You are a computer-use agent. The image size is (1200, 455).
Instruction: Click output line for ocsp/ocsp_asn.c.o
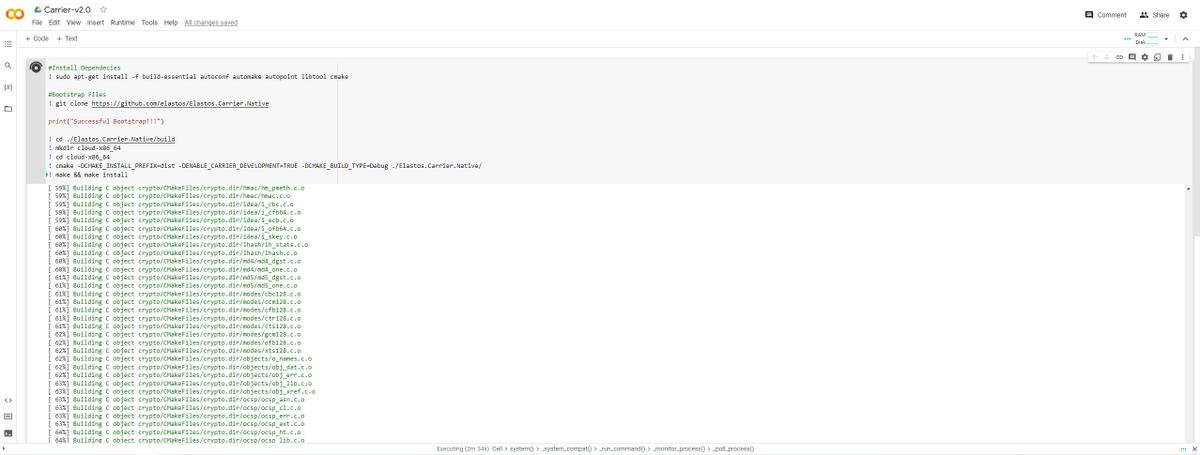tap(180, 399)
